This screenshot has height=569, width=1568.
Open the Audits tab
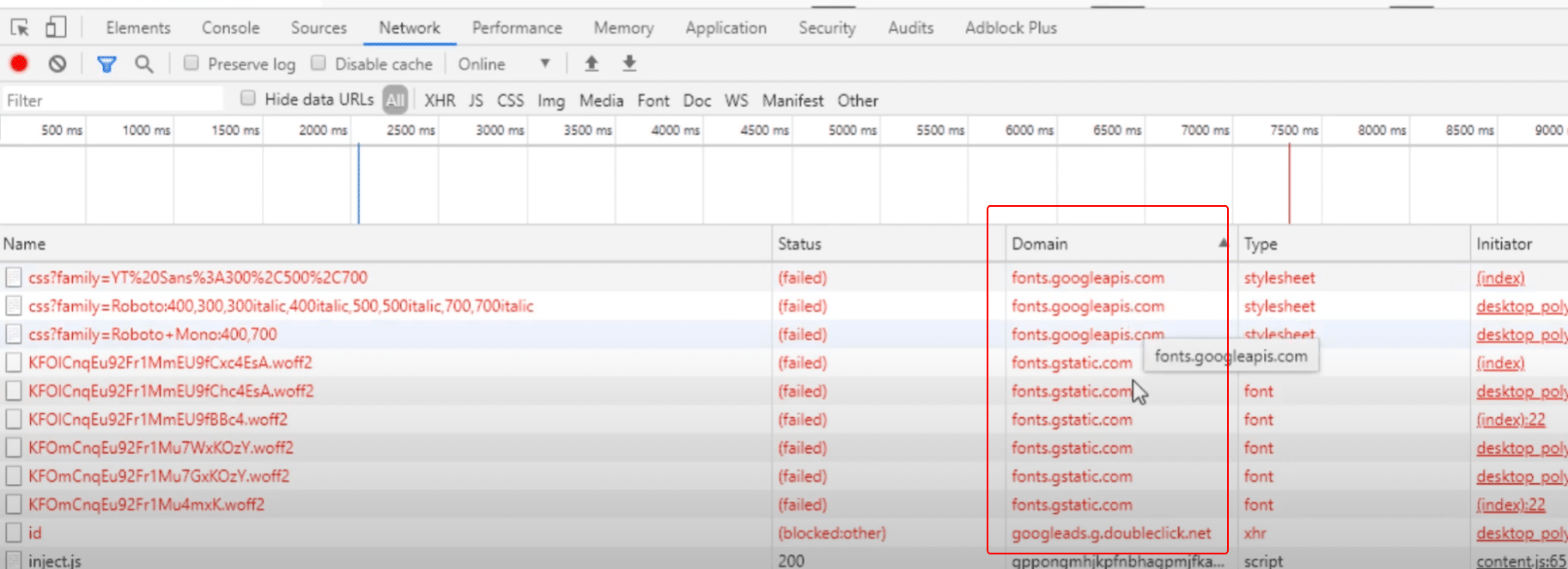click(x=910, y=27)
